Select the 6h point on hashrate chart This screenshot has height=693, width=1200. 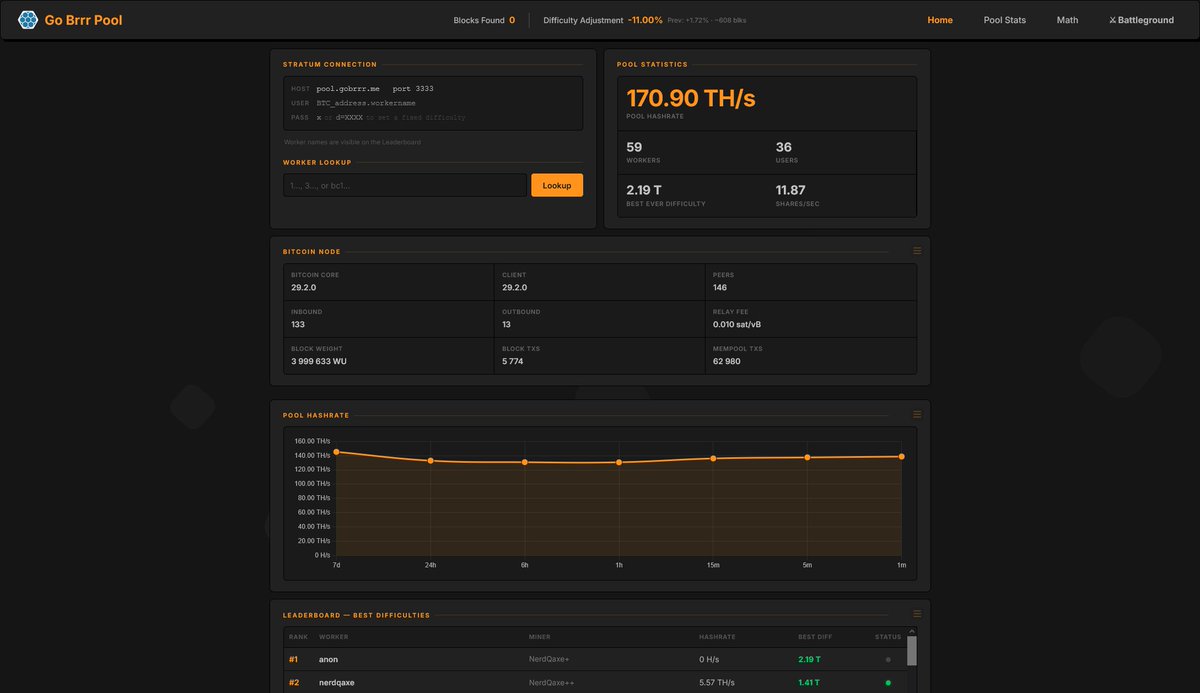tap(524, 462)
